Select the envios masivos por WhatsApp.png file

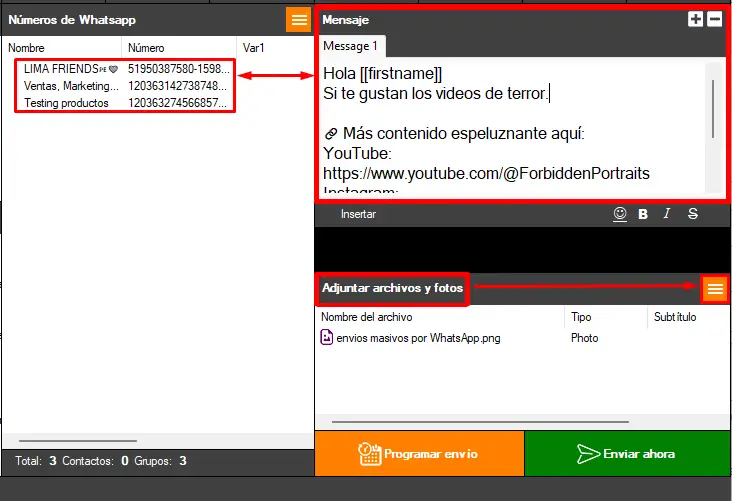418,338
